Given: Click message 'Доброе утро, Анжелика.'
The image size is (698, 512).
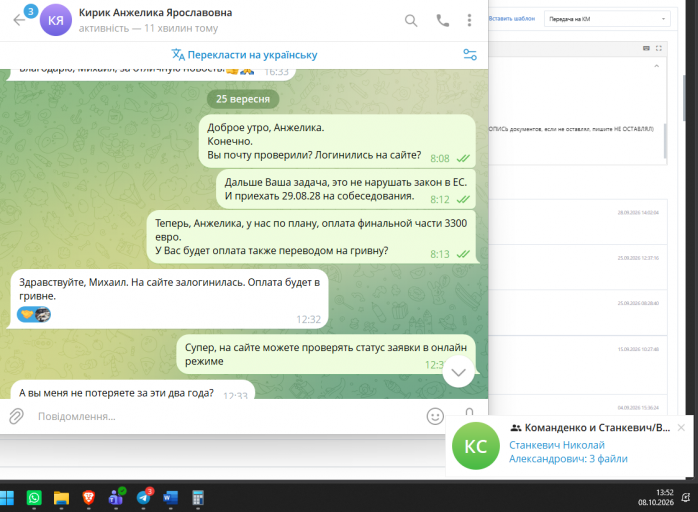Looking at the screenshot, I should click(x=337, y=141).
